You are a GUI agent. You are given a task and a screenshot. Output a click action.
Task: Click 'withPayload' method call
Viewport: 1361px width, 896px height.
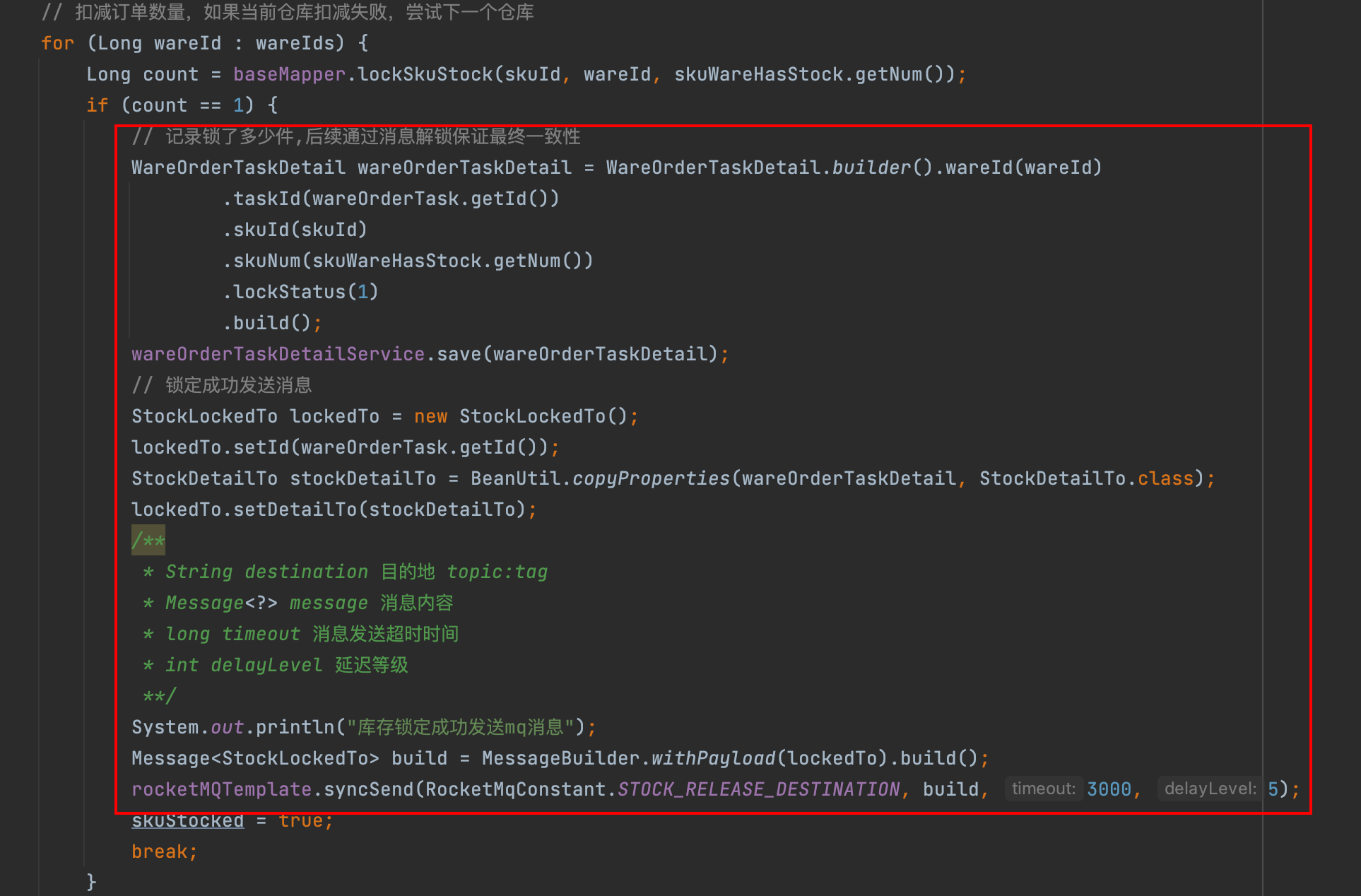coord(713,758)
